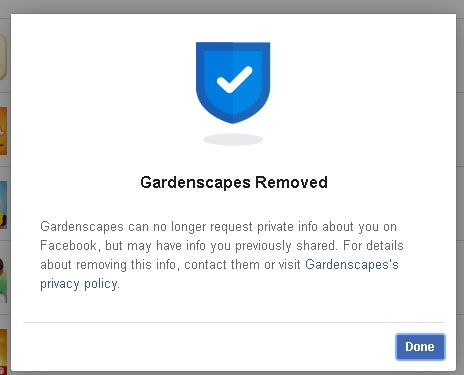Viewport: 464px width, 375px height.
Task: Click the beige app thumbnail behind the dialog's top-left
Action: point(3,57)
